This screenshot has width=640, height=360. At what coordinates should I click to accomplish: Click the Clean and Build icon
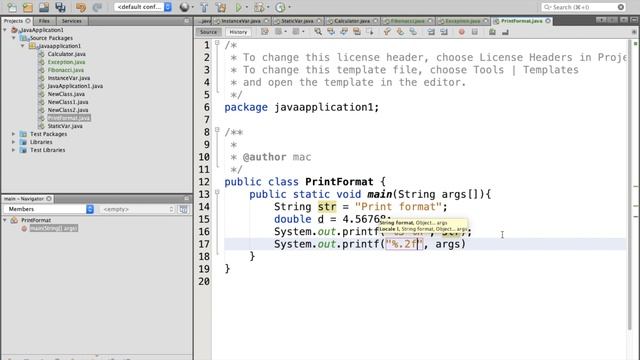[x=221, y=7]
